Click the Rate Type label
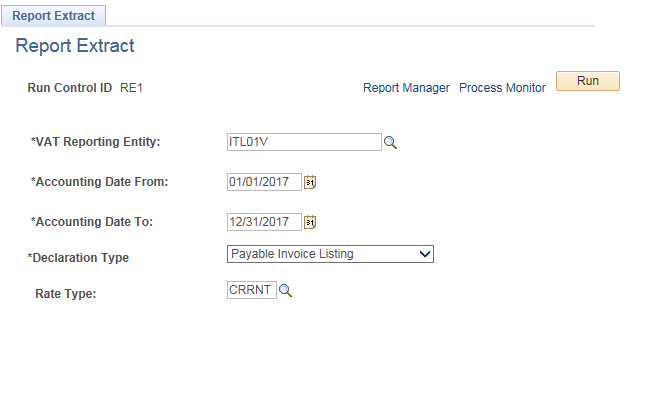The image size is (656, 396). point(66,294)
